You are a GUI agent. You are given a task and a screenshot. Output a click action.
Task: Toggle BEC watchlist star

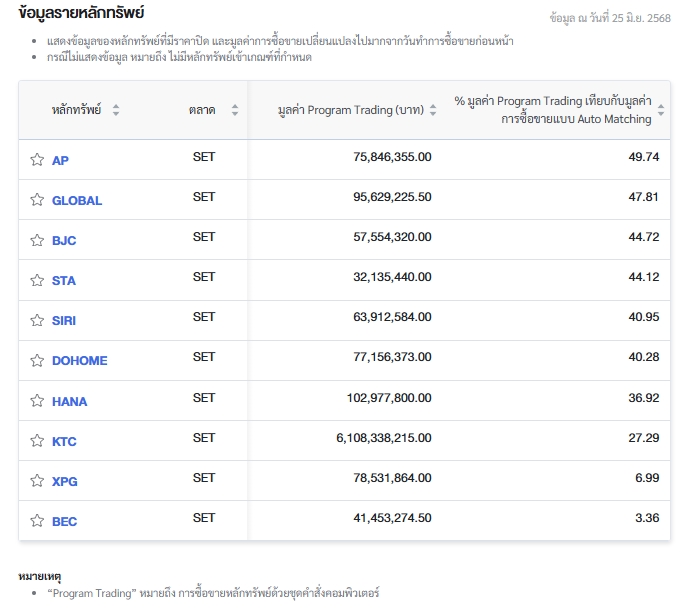pos(37,521)
